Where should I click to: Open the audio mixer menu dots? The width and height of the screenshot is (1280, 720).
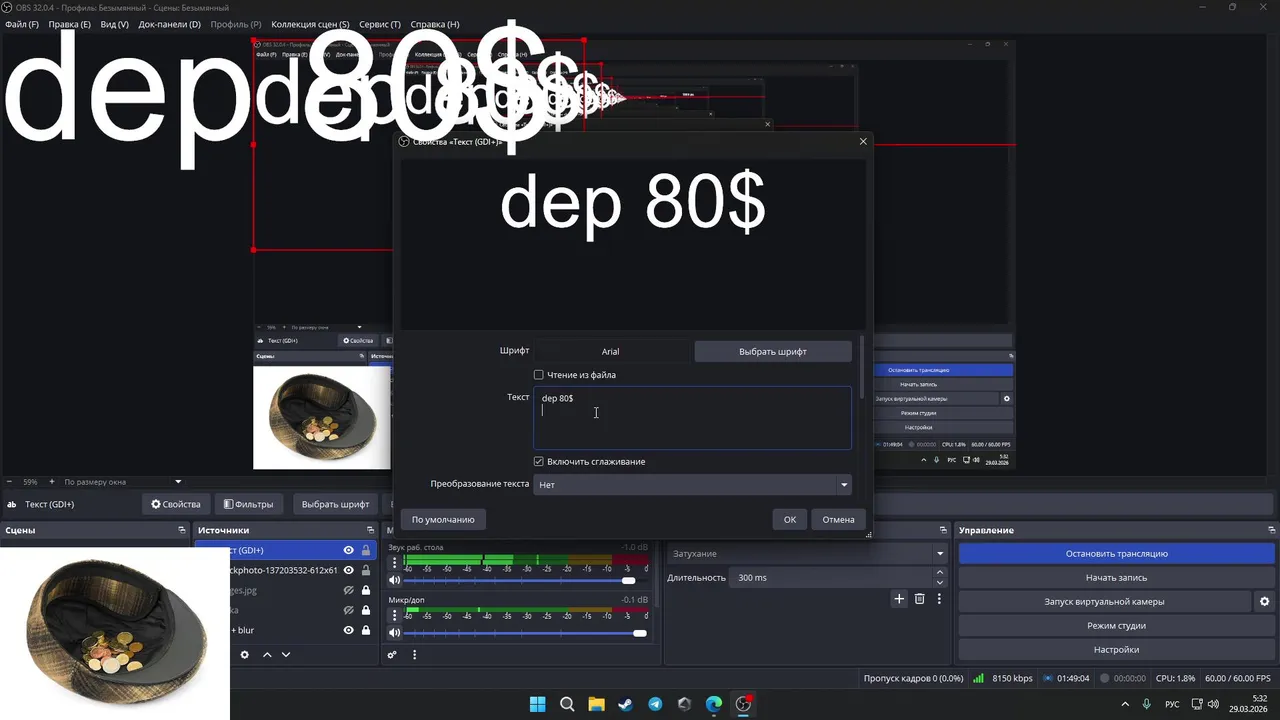point(414,655)
